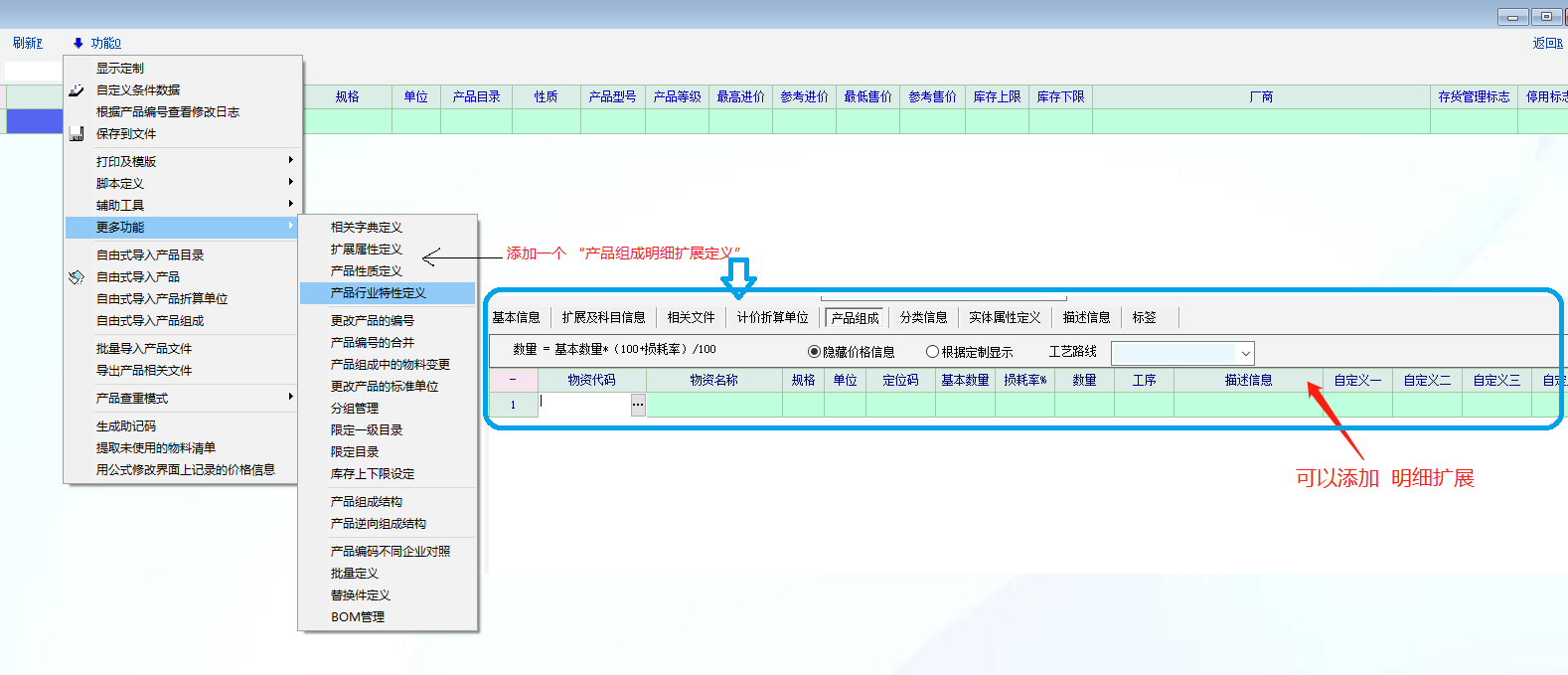Expand the 辅助工具 submenu

290,204
